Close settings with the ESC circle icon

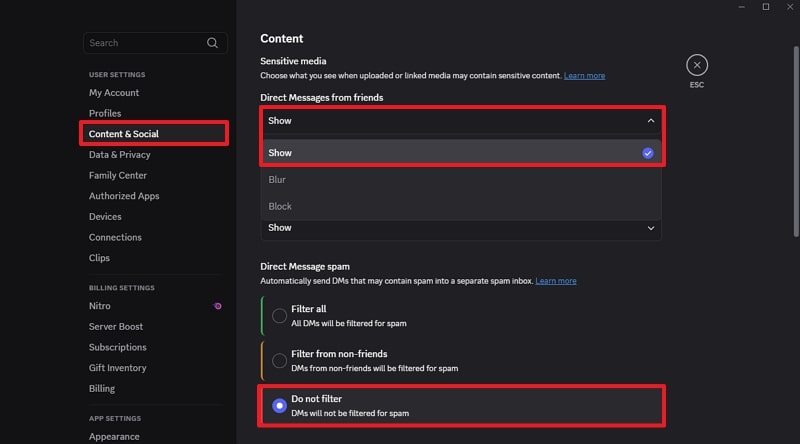(x=696, y=65)
